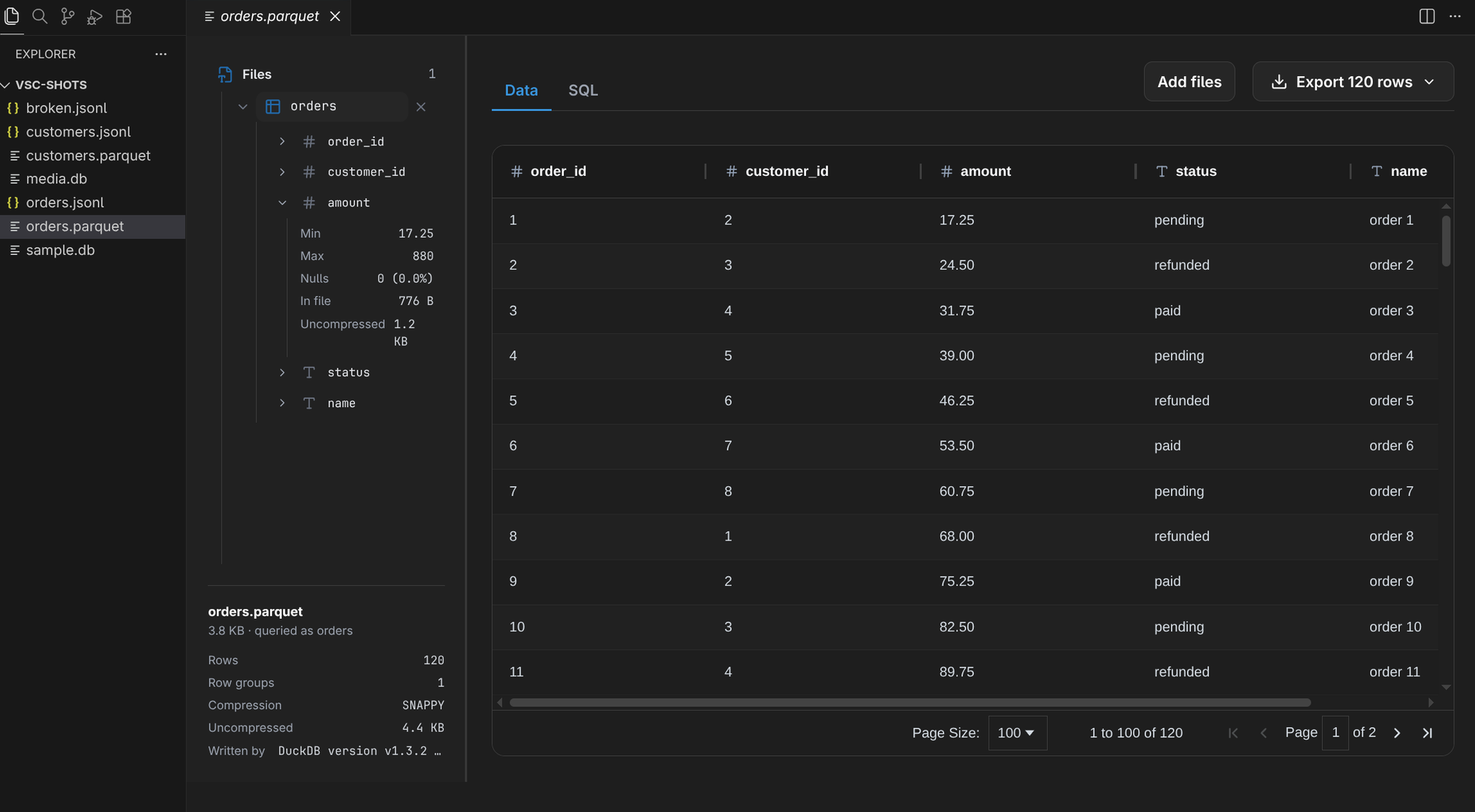
Task: Go to the next page arrow
Action: 1397,733
